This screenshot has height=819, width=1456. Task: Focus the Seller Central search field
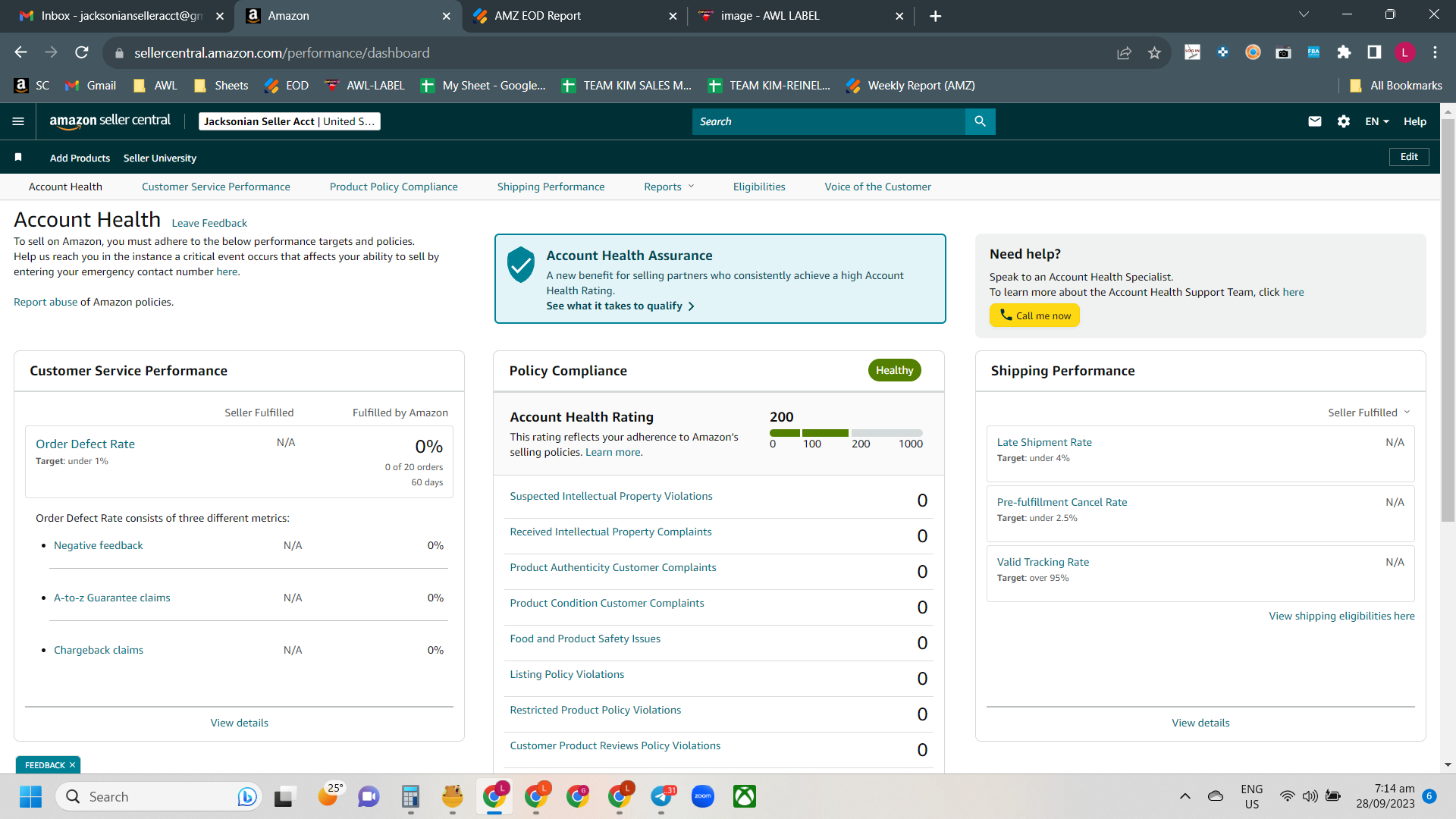(x=829, y=121)
